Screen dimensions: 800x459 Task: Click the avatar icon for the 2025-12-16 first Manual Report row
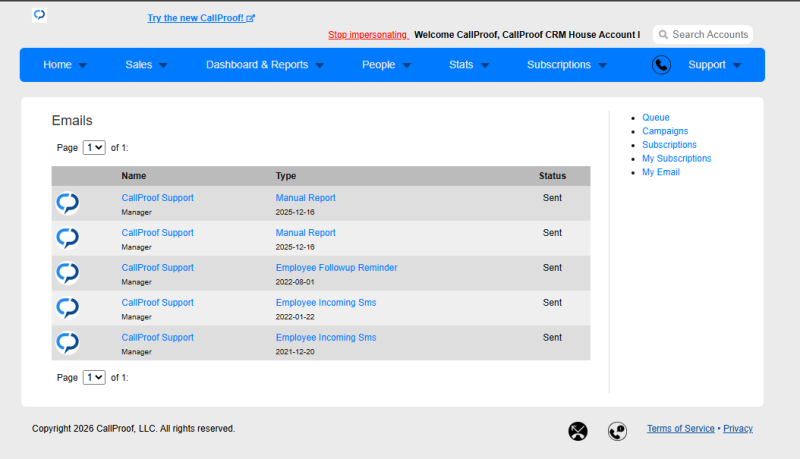coord(67,203)
